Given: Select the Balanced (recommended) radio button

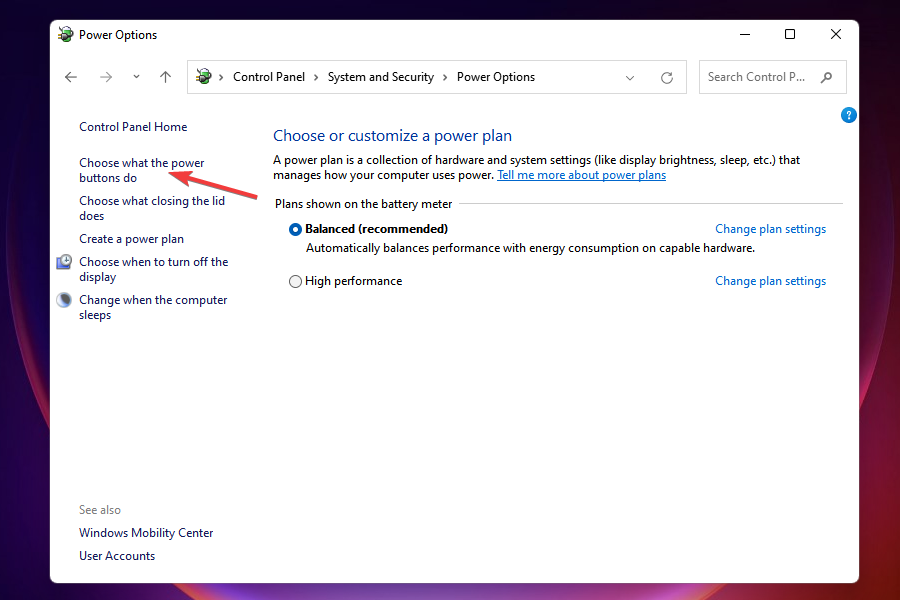Looking at the screenshot, I should click(x=295, y=230).
